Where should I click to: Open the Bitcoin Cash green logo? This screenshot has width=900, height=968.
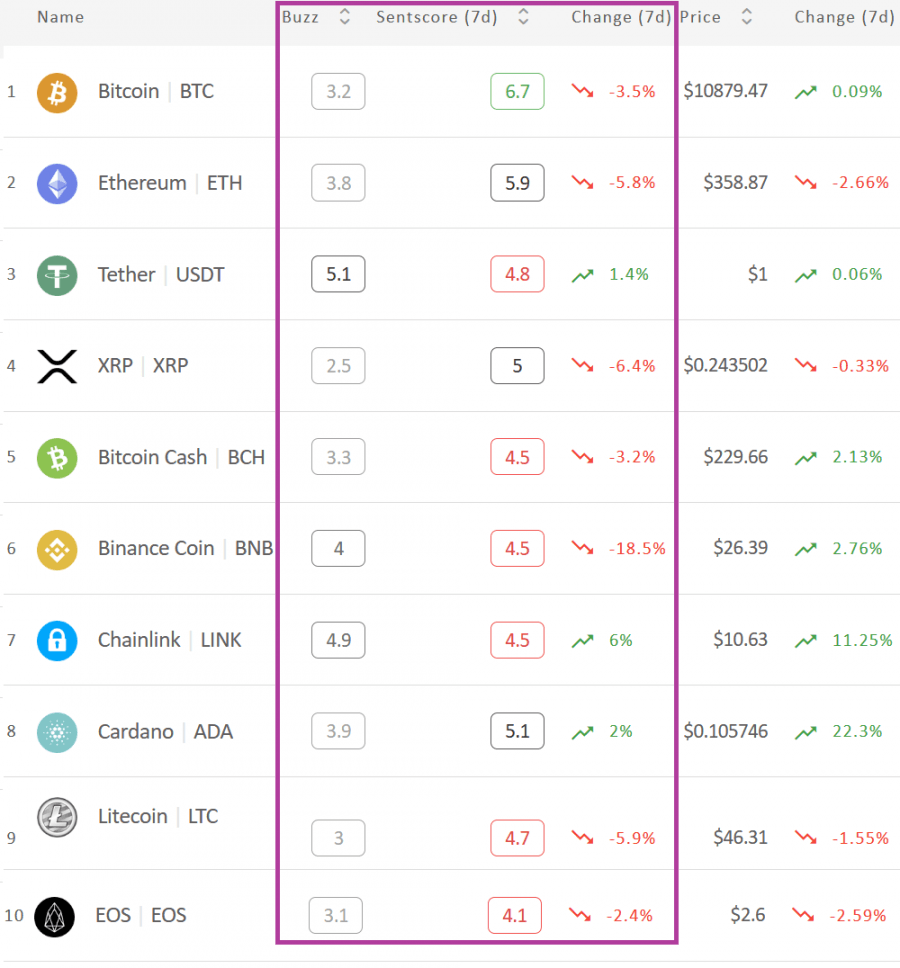[57, 458]
